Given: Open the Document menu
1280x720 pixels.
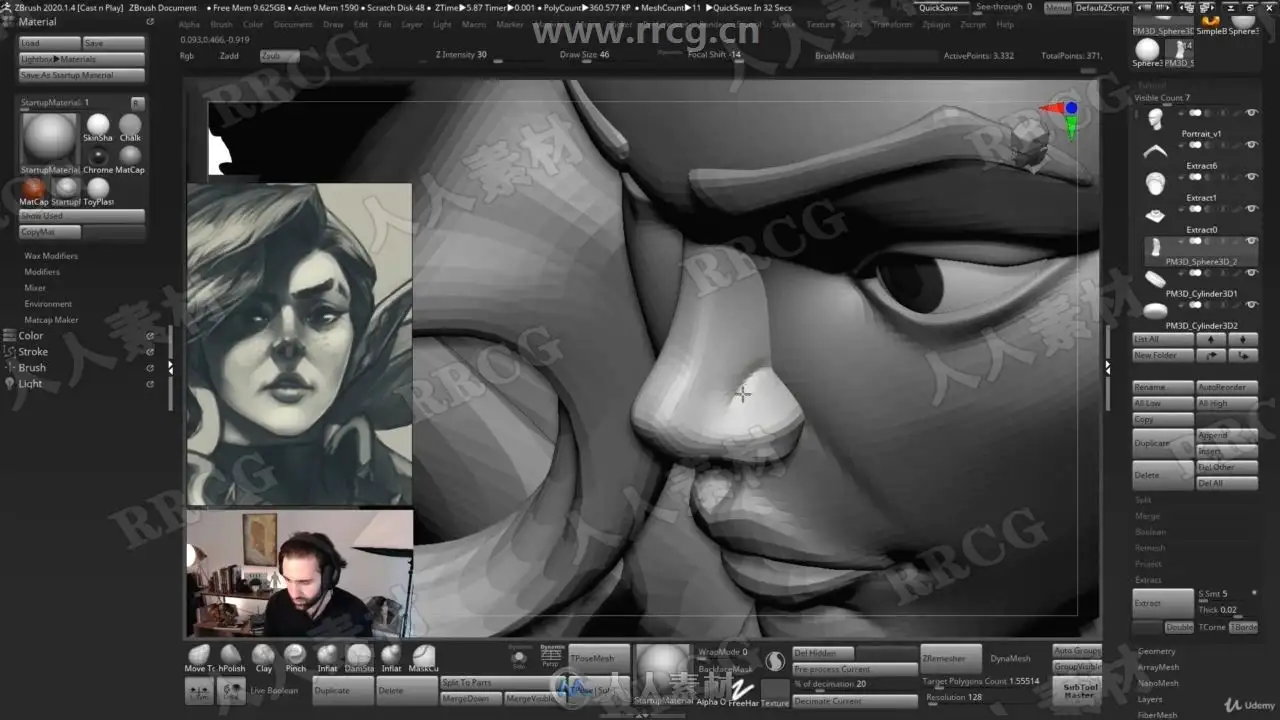Looking at the screenshot, I should [293, 24].
